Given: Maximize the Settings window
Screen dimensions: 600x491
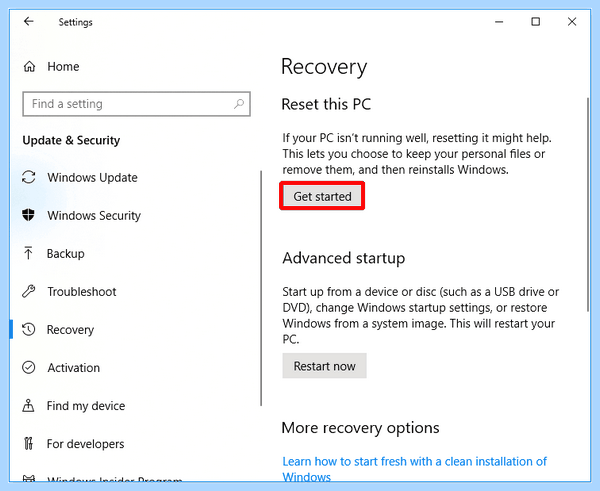Looking at the screenshot, I should click(536, 21).
